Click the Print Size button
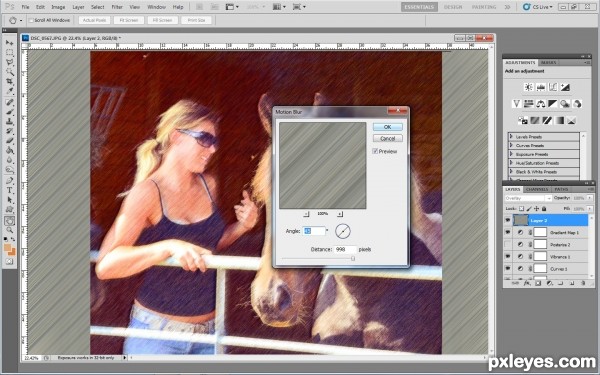600x375 pixels. pos(196,20)
